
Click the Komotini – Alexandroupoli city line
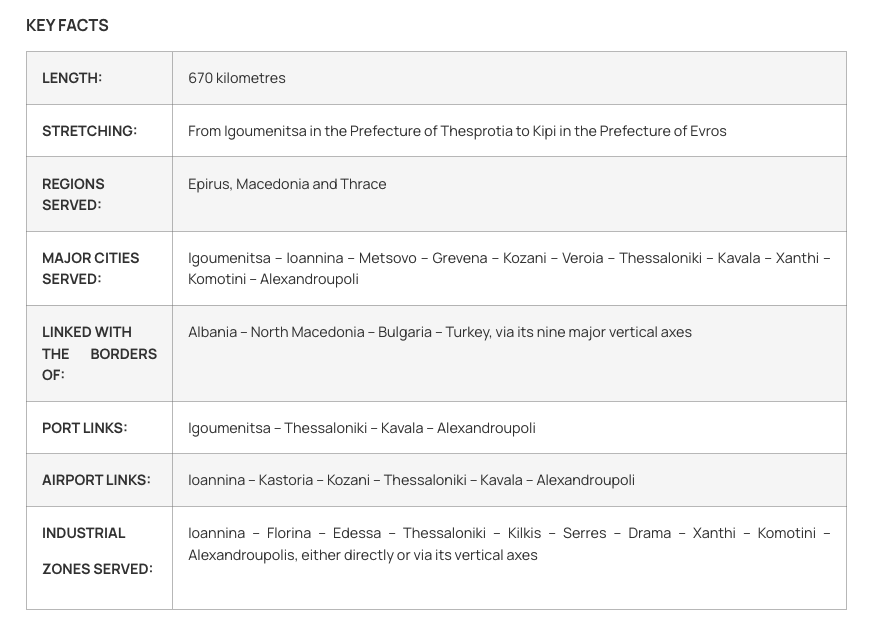(273, 279)
